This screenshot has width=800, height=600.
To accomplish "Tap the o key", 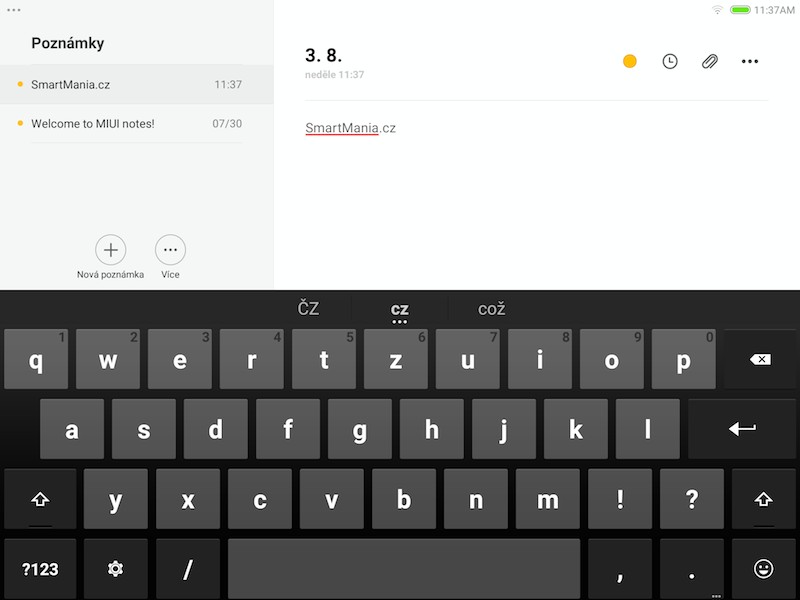I will [x=612, y=360].
